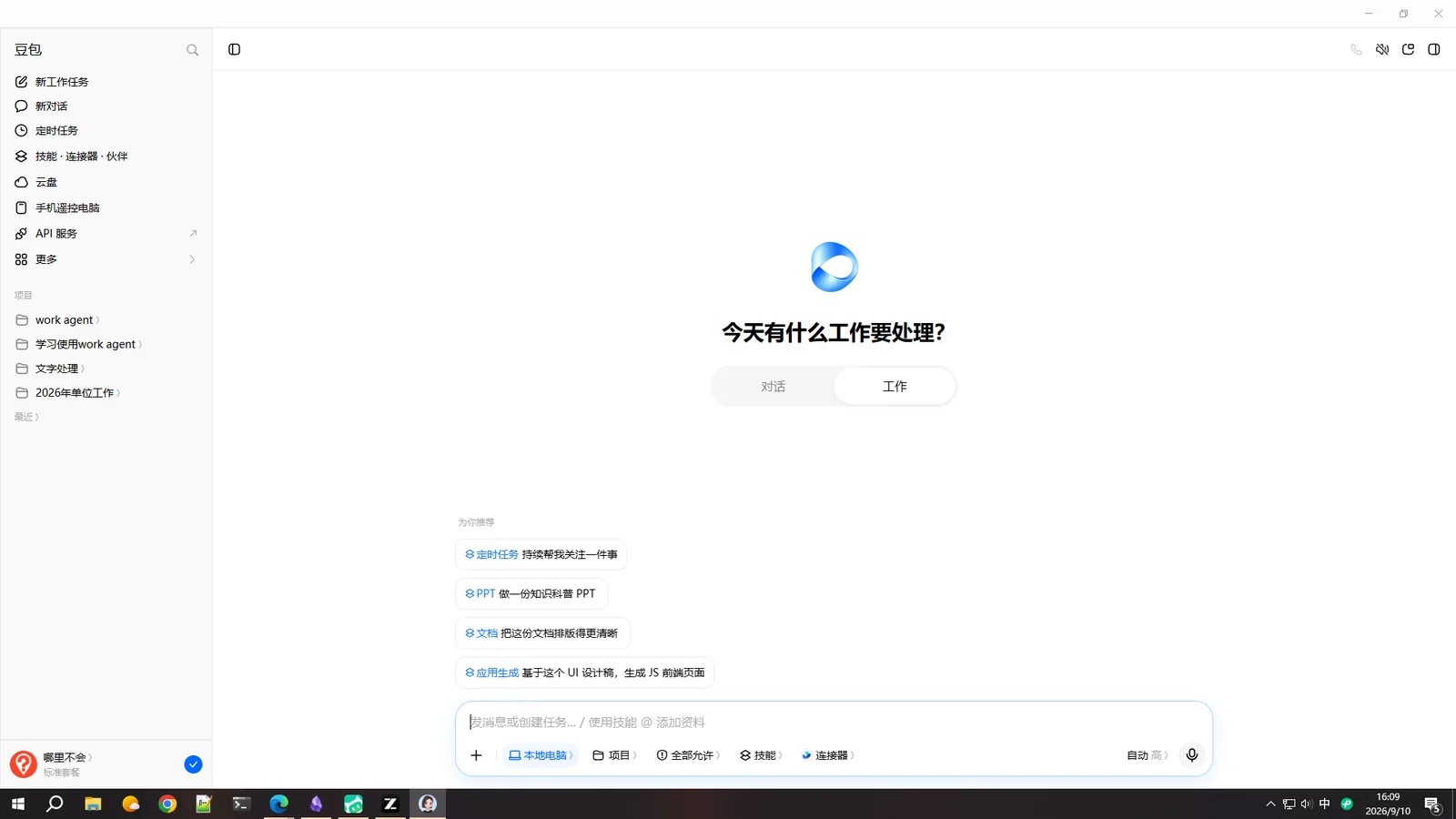Pick the 定时任务 持续帮我关注一件事 suggestion
This screenshot has height=819, width=1456.
tap(541, 554)
